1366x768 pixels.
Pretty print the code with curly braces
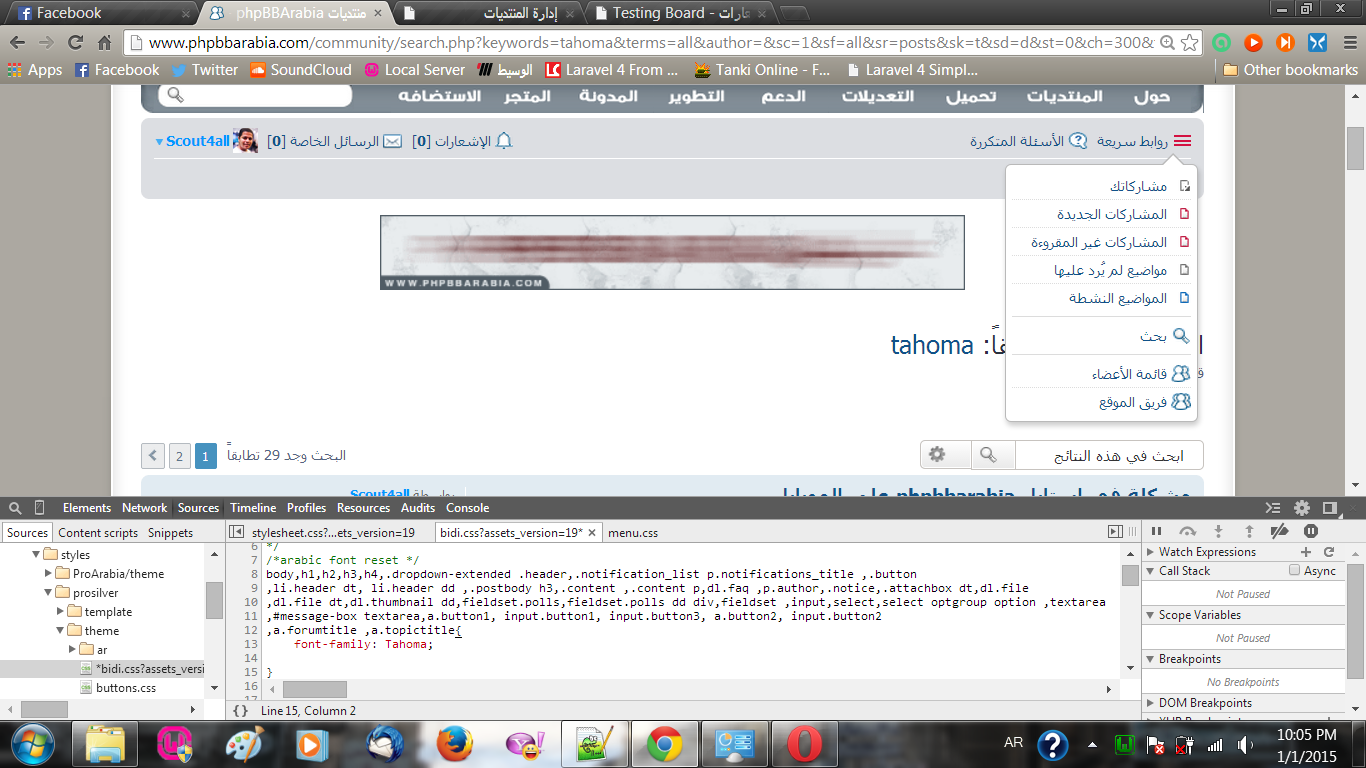pos(240,711)
